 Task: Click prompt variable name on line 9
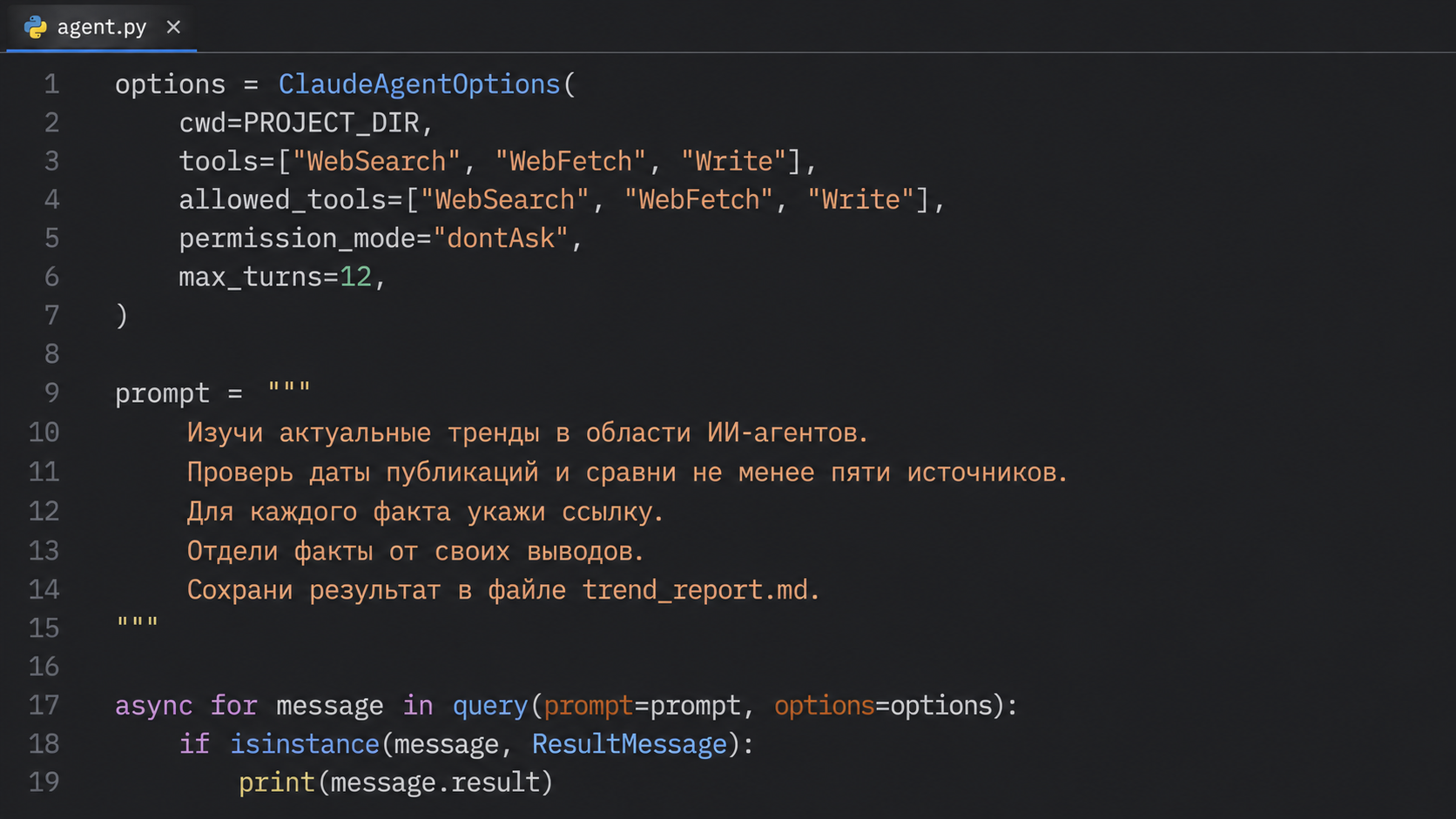click(162, 393)
